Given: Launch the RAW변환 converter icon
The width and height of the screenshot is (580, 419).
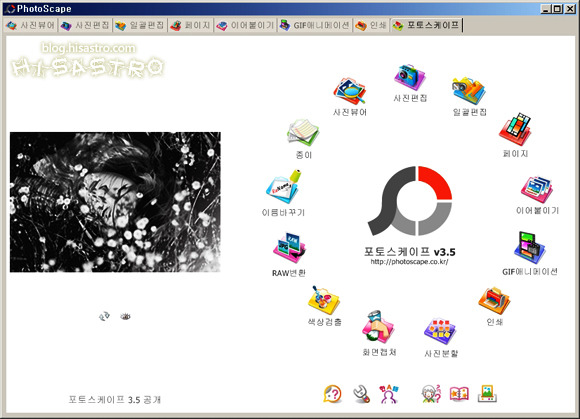Looking at the screenshot, I should (289, 248).
